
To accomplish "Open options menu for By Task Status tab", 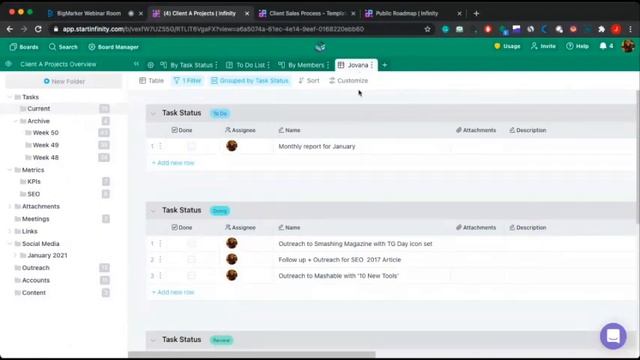I will tap(216, 65).
